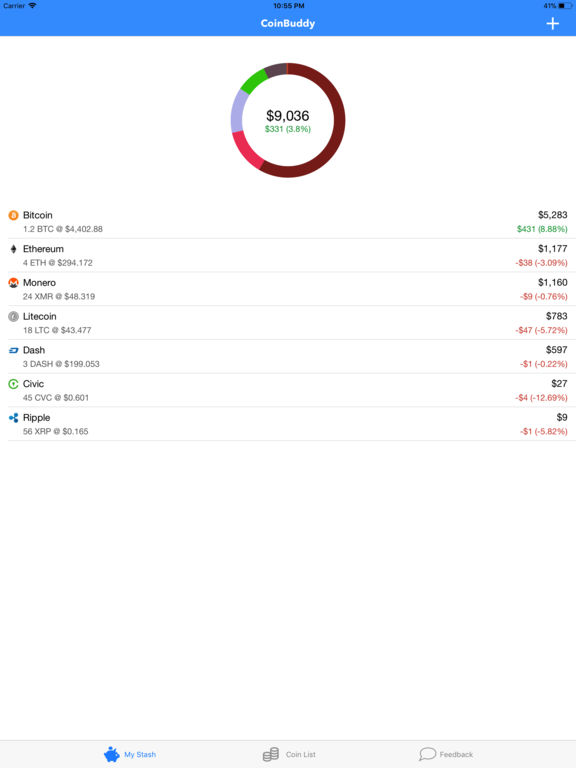The image size is (576, 768).
Task: Tap the plus icon to add a coin
Action: pyautogui.click(x=552, y=24)
